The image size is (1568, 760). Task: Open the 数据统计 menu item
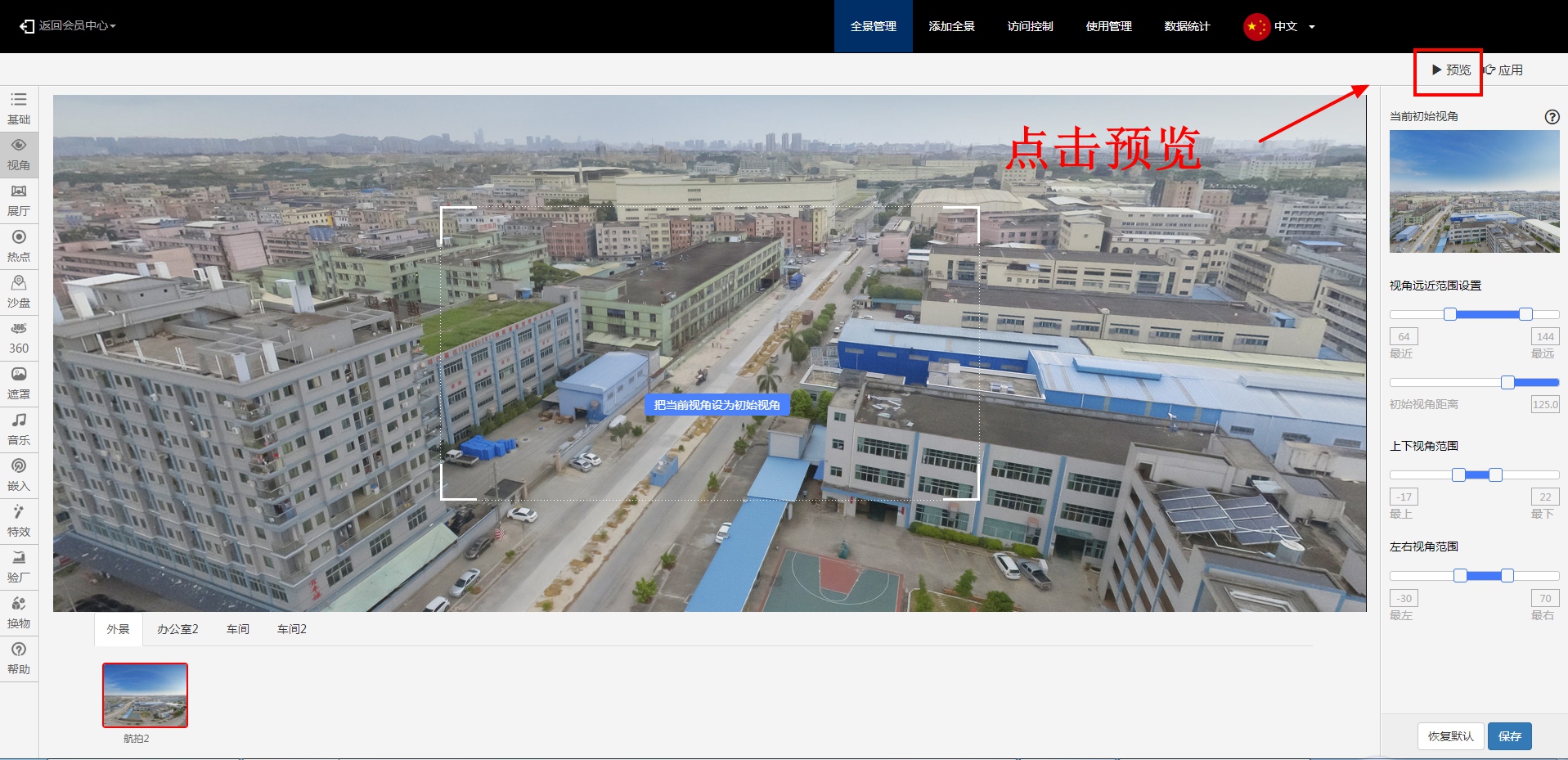(x=1187, y=26)
